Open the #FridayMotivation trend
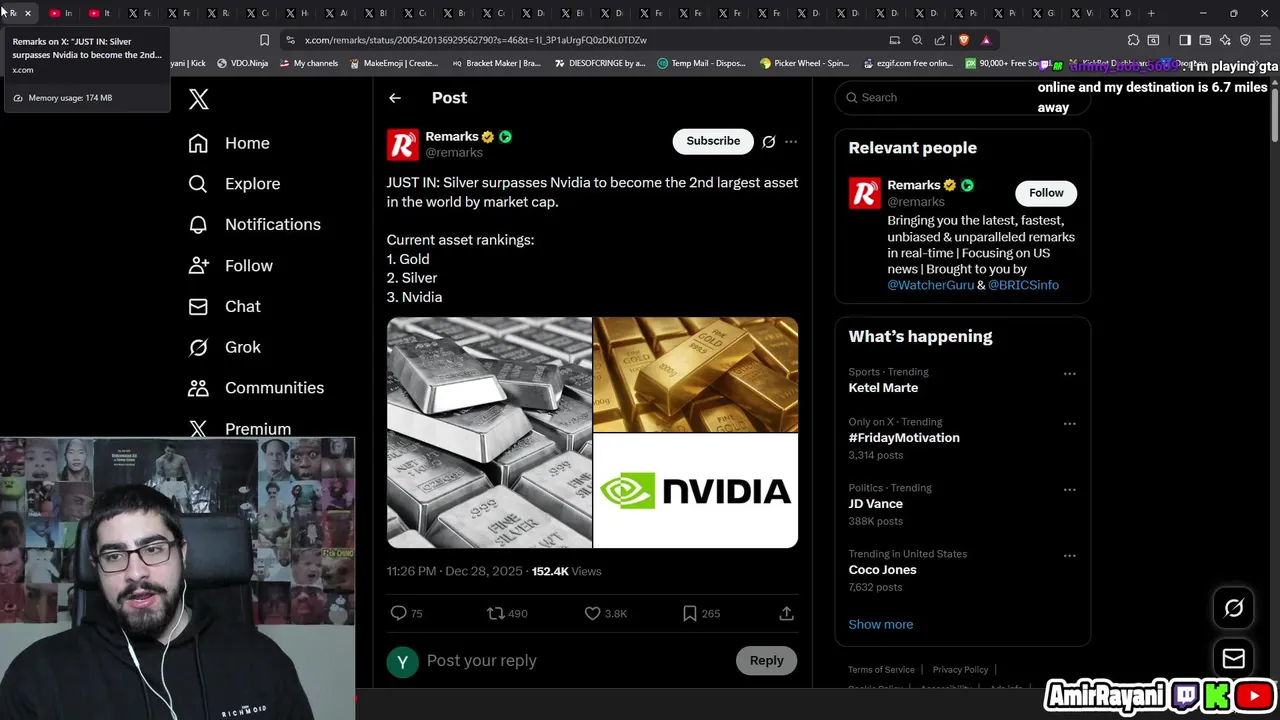The height and width of the screenshot is (720, 1280). click(x=904, y=438)
